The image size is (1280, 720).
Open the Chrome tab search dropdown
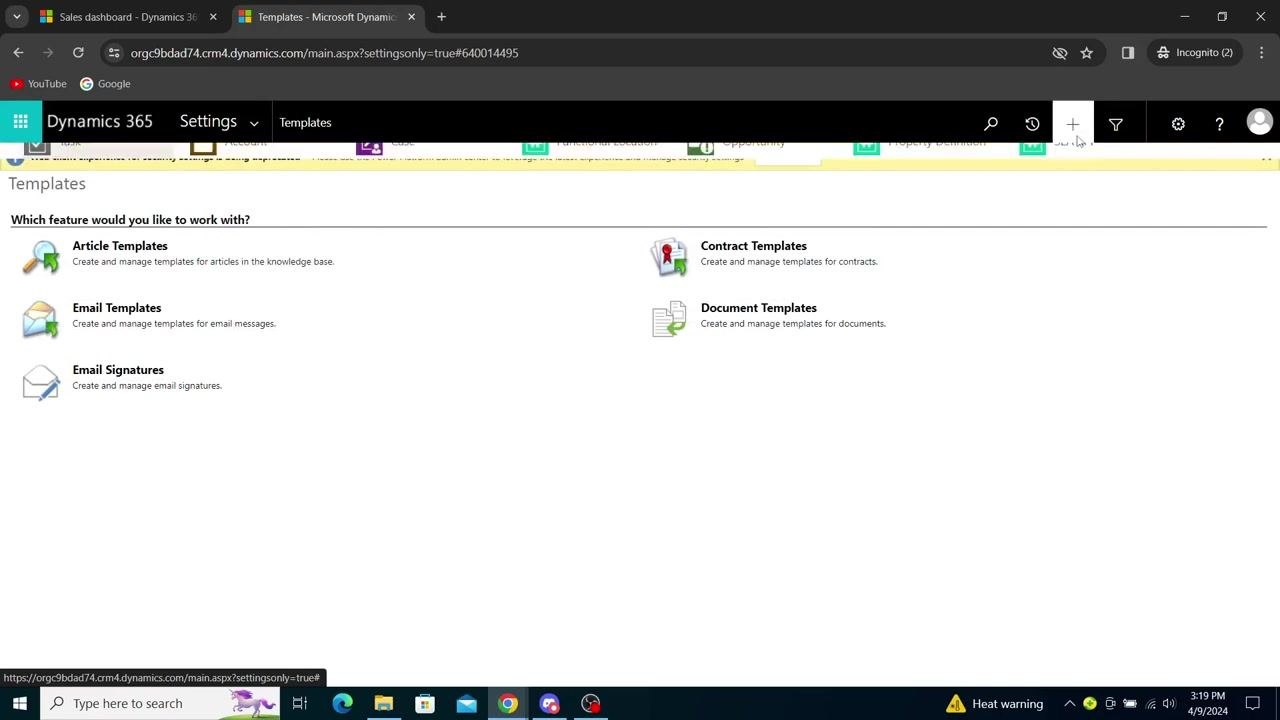pos(17,17)
